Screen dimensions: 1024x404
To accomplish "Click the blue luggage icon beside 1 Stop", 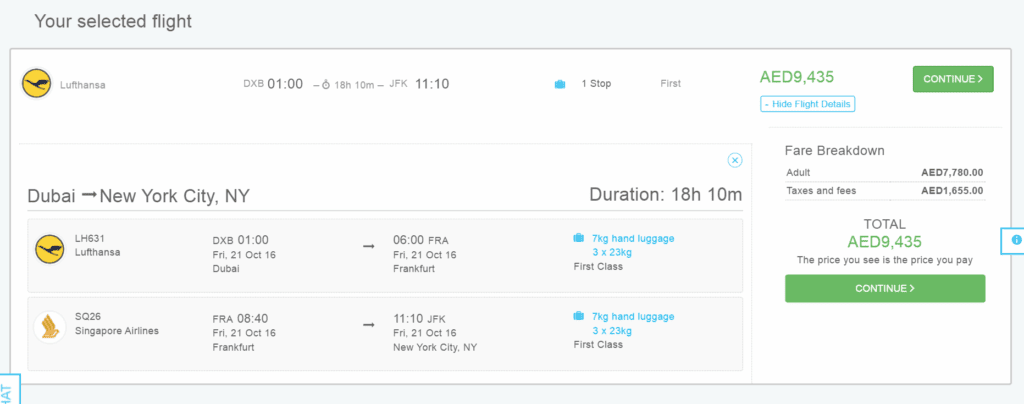I will click(560, 84).
